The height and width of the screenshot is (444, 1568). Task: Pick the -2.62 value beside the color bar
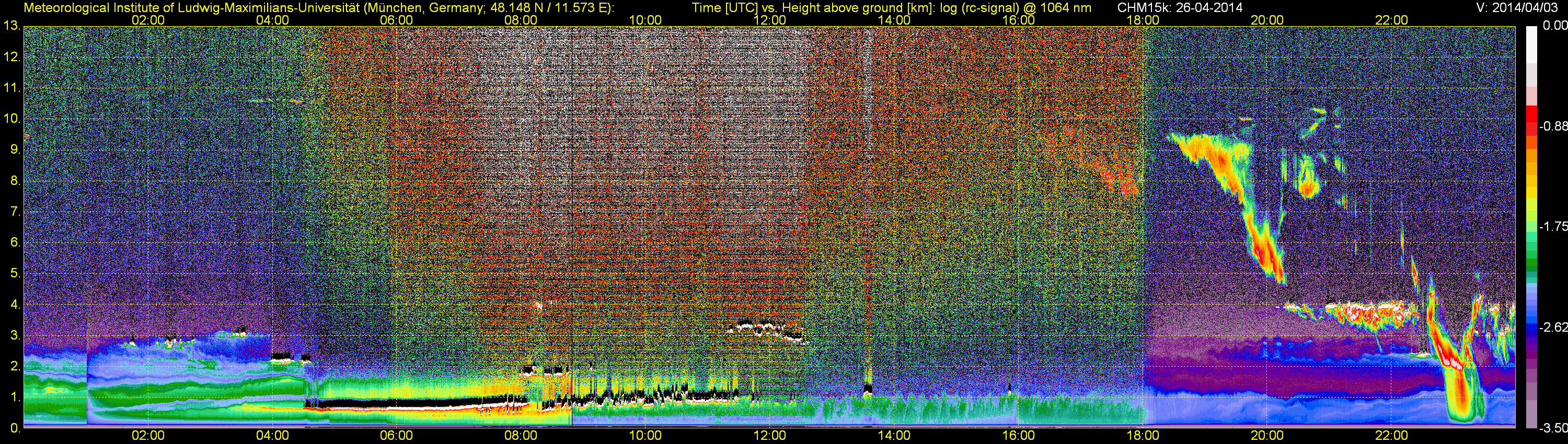pos(1553,328)
